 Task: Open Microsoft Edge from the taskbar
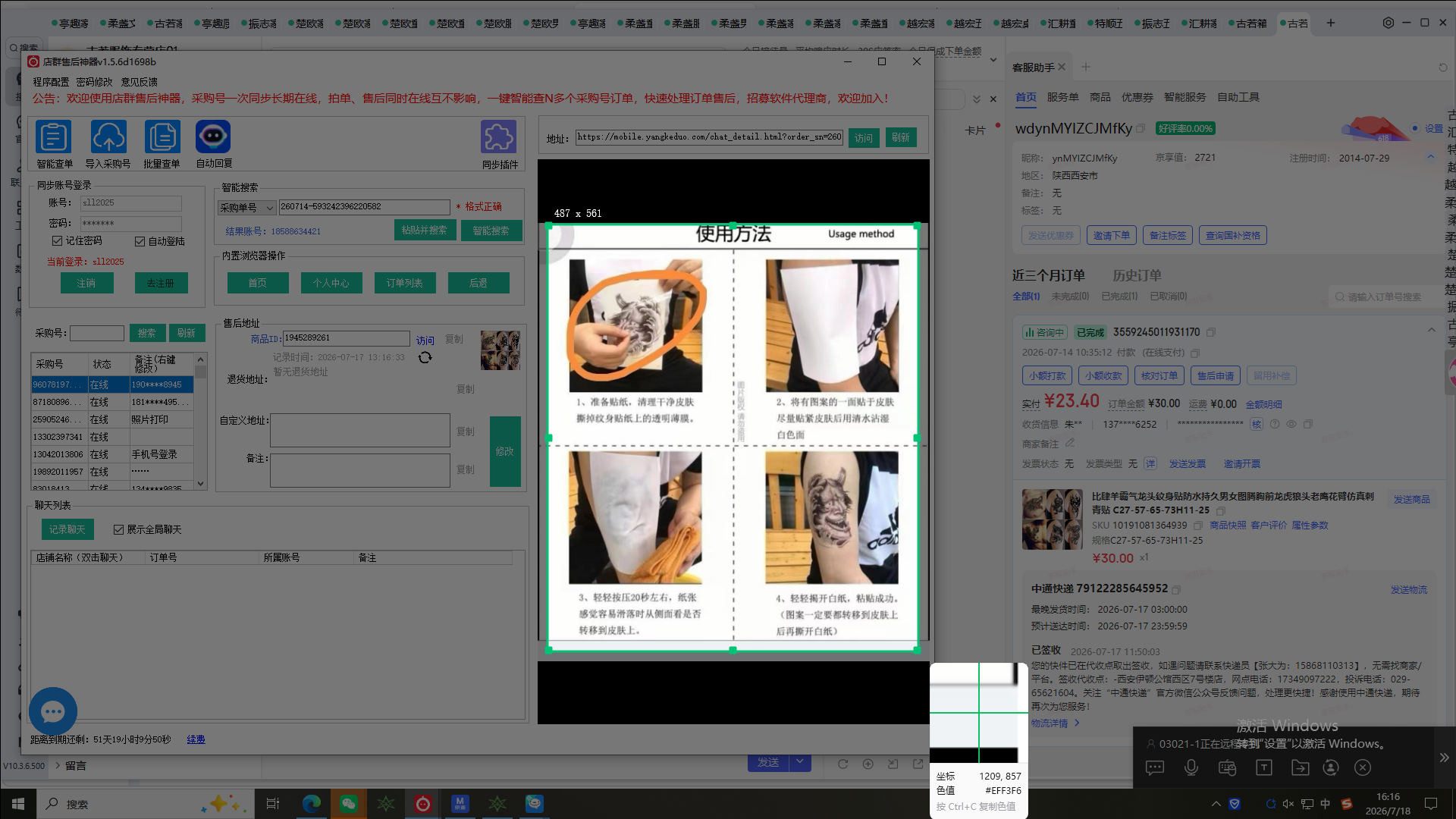click(312, 804)
